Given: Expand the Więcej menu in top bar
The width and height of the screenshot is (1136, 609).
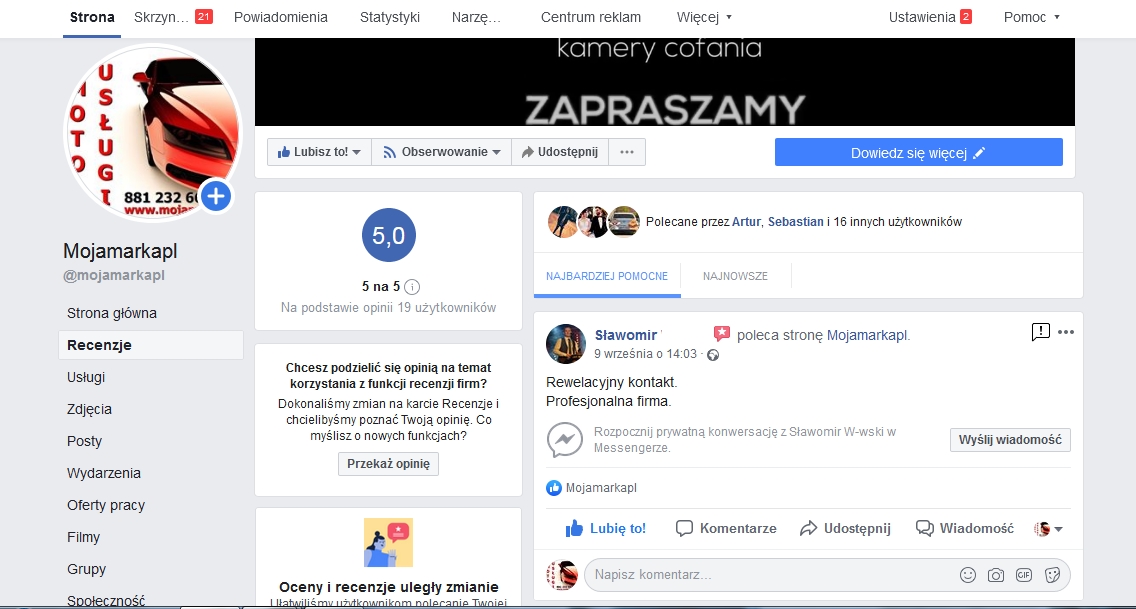Looking at the screenshot, I should 704,17.
